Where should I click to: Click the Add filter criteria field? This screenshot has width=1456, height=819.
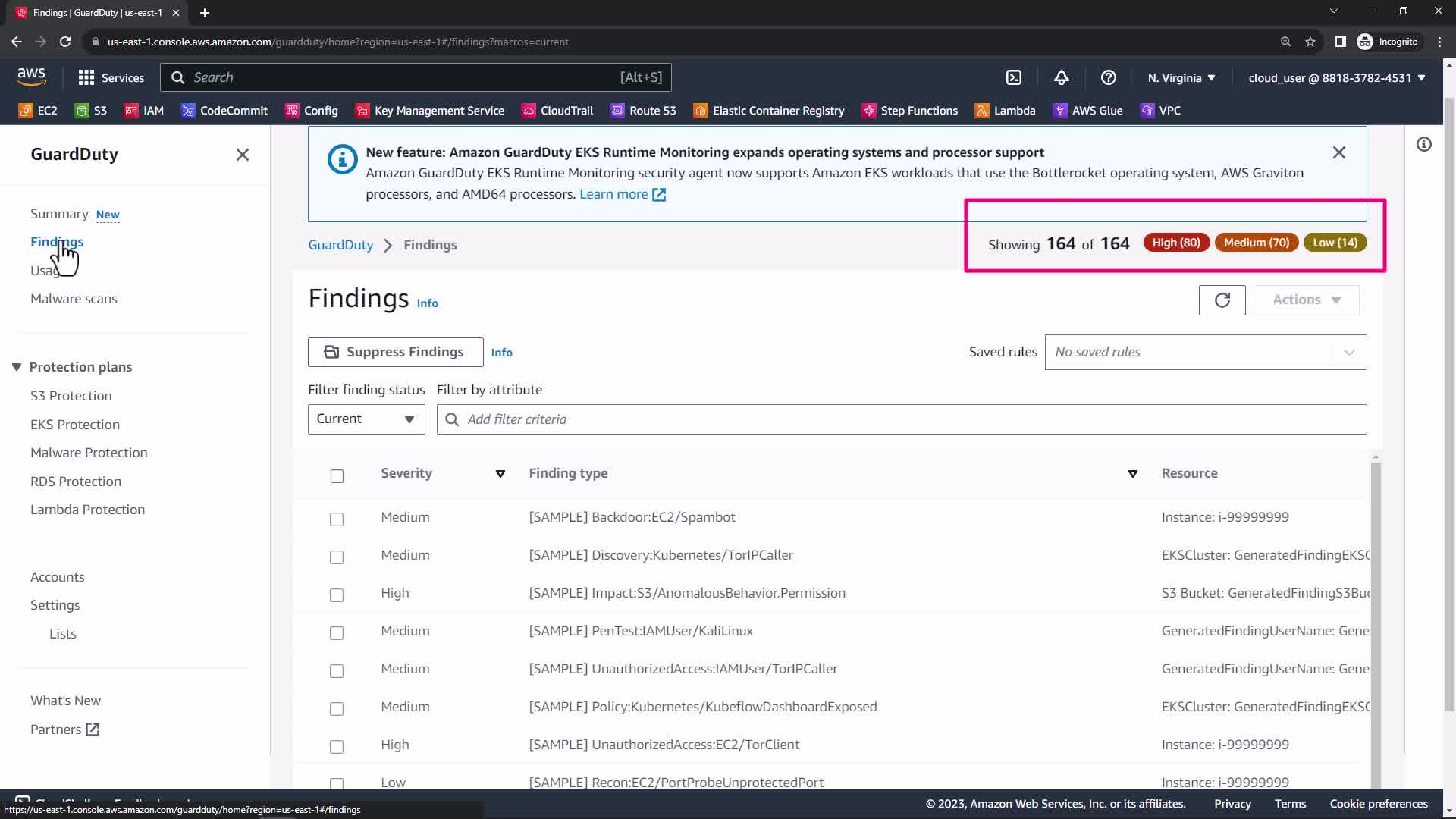pyautogui.click(x=901, y=419)
